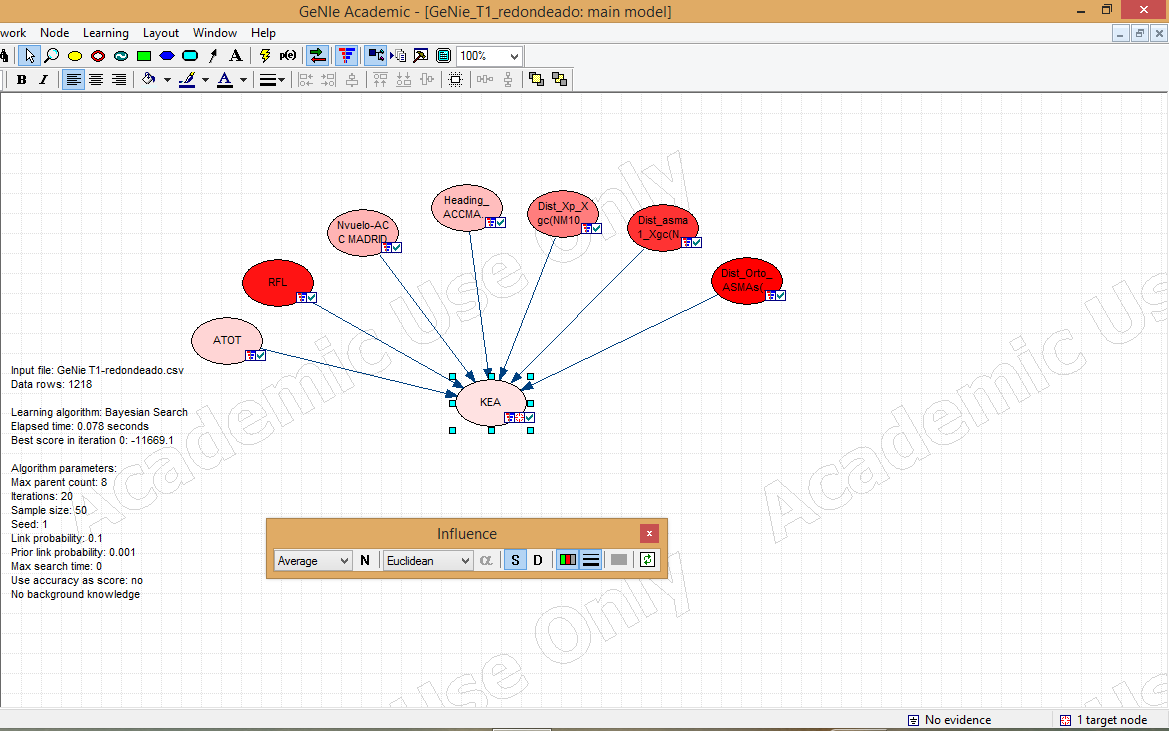The height and width of the screenshot is (731, 1169).
Task: Click the 1 target node status entry
Action: point(1103,720)
